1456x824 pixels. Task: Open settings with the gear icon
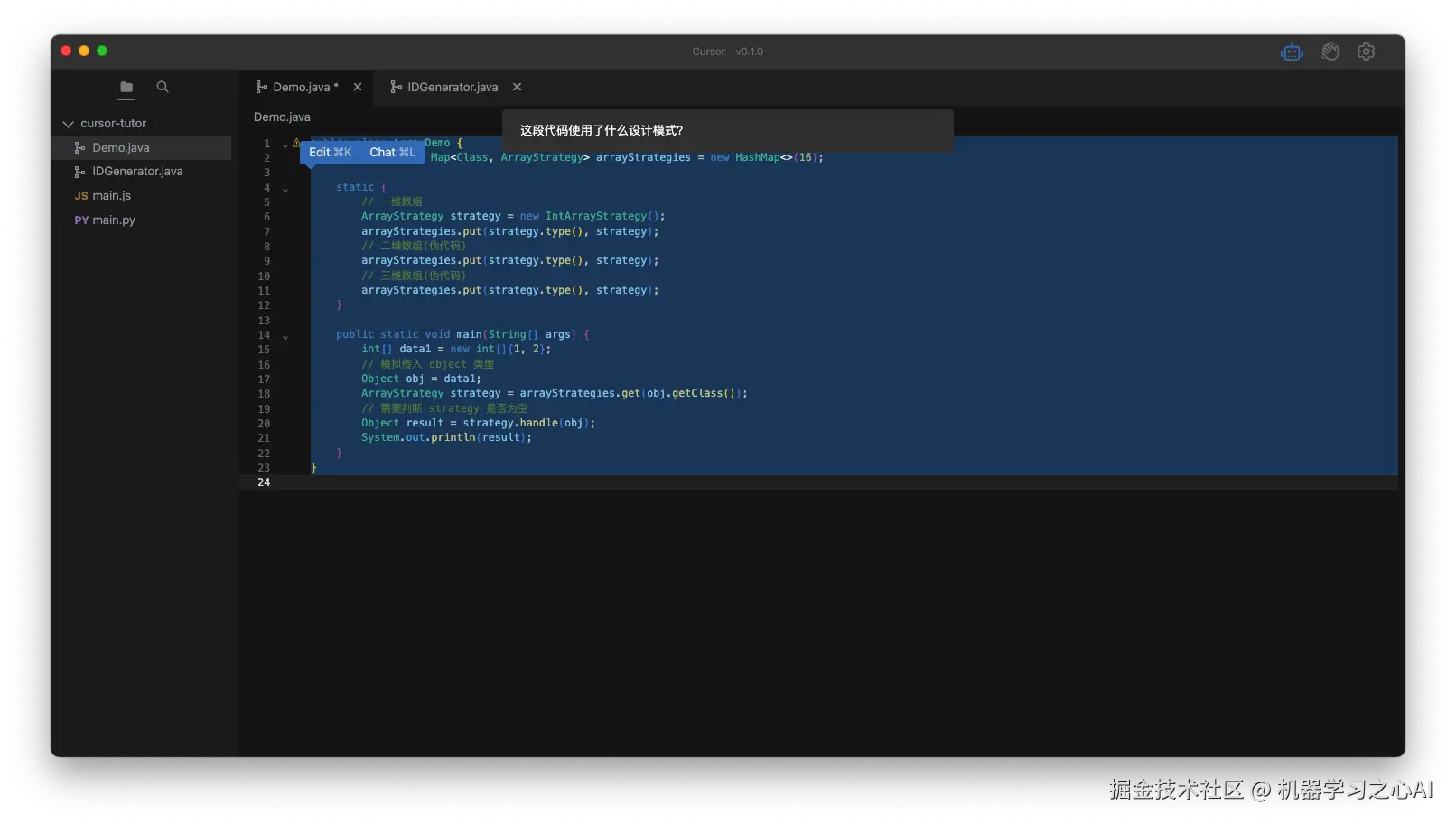[x=1367, y=52]
